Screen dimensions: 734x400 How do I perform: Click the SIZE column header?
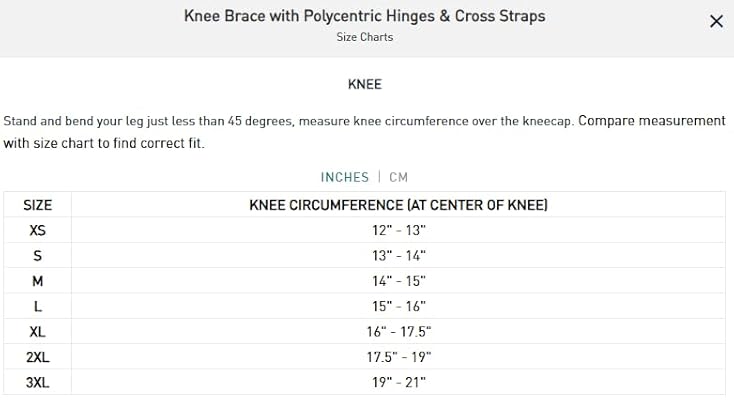[x=37, y=205]
